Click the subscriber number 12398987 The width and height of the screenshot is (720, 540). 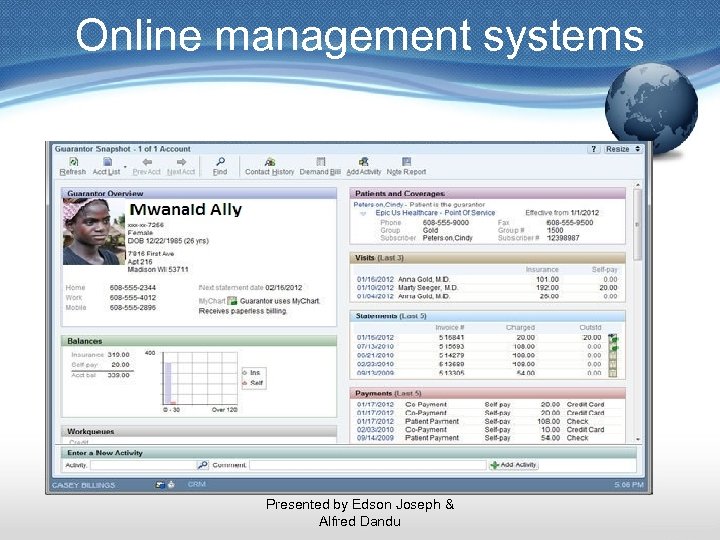(563, 238)
